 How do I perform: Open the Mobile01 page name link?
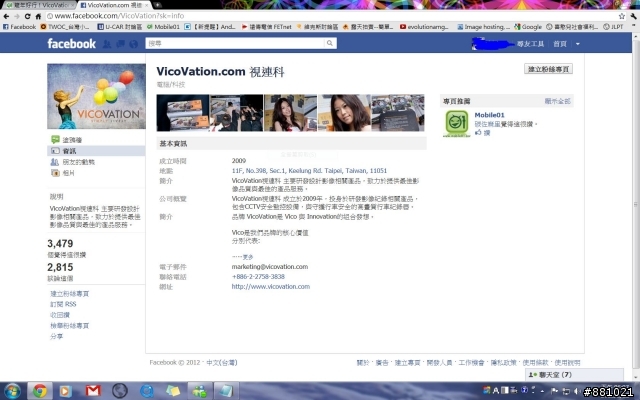(x=489, y=115)
